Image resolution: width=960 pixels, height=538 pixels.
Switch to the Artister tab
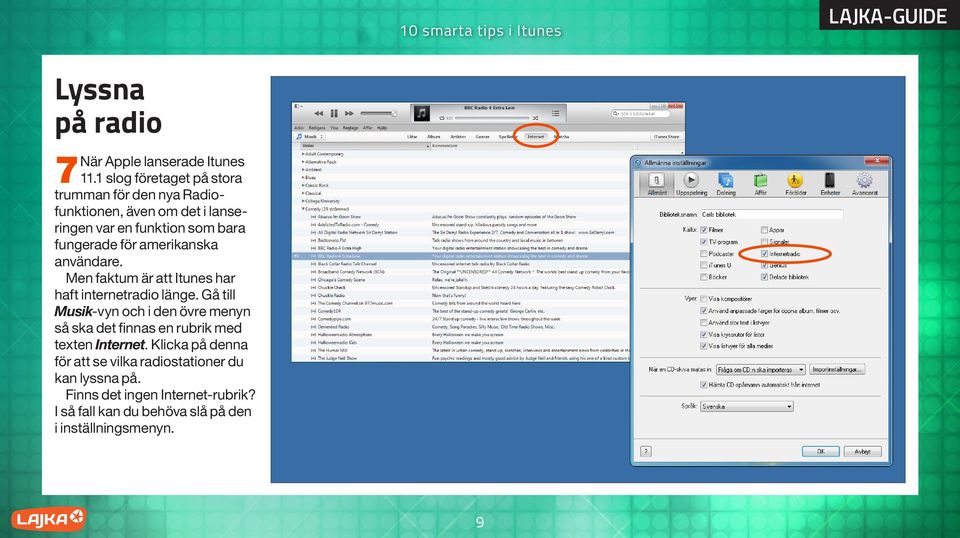click(458, 136)
